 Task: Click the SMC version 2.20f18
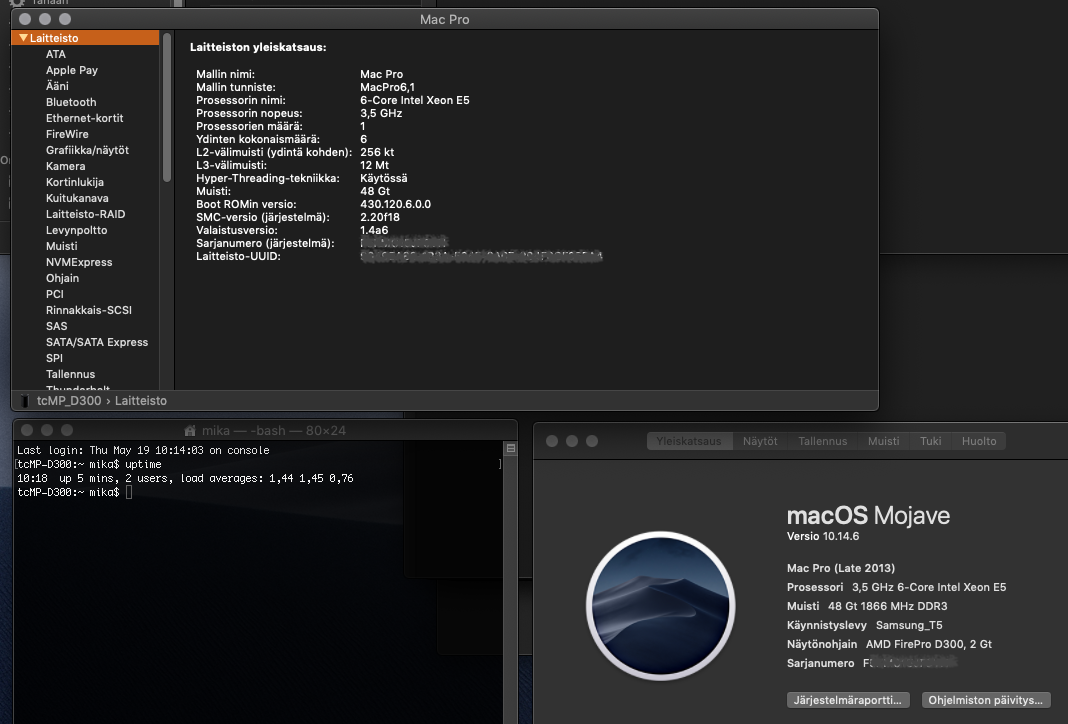pos(379,217)
